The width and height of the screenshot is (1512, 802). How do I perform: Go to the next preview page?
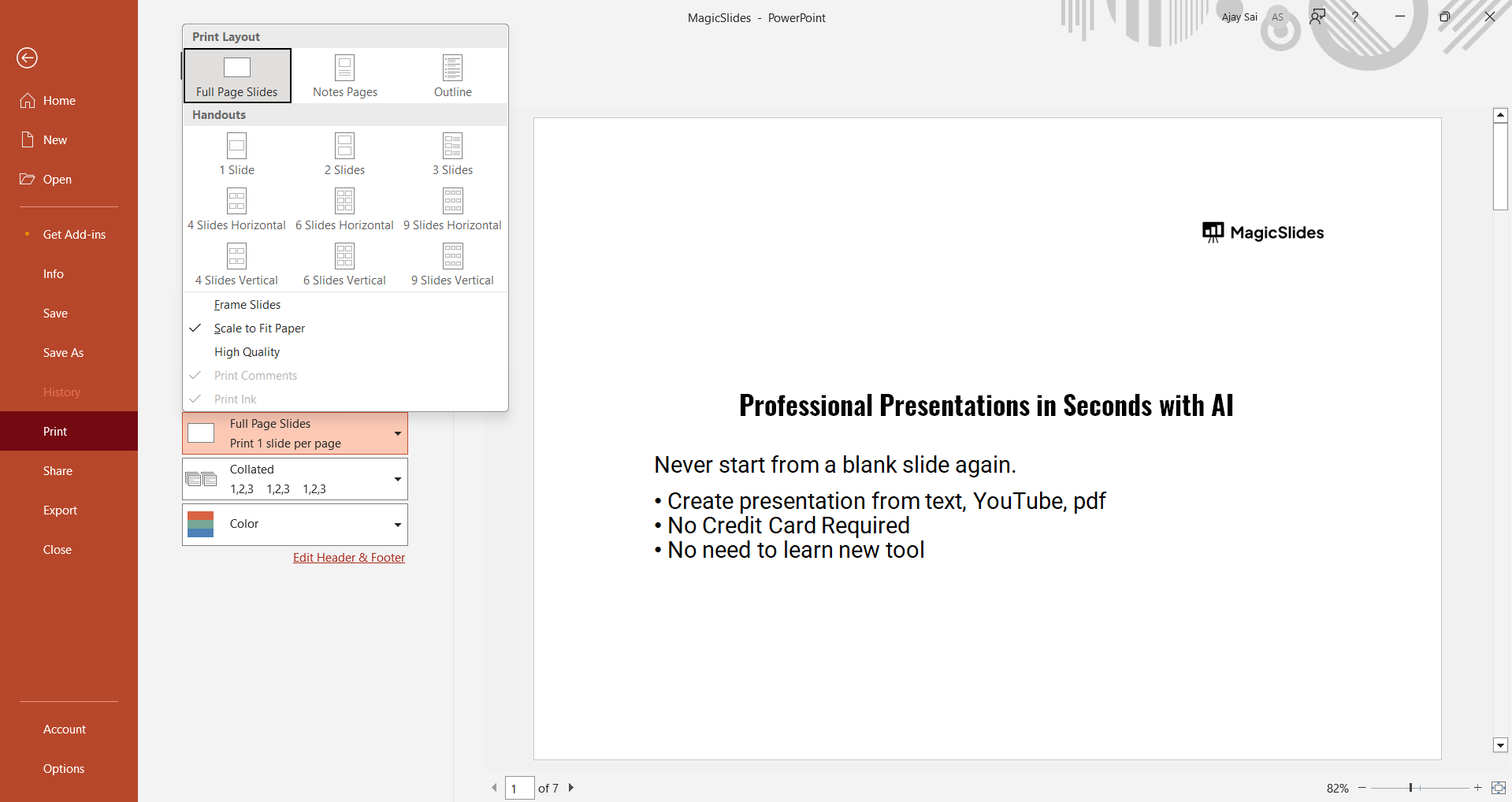tap(571, 788)
